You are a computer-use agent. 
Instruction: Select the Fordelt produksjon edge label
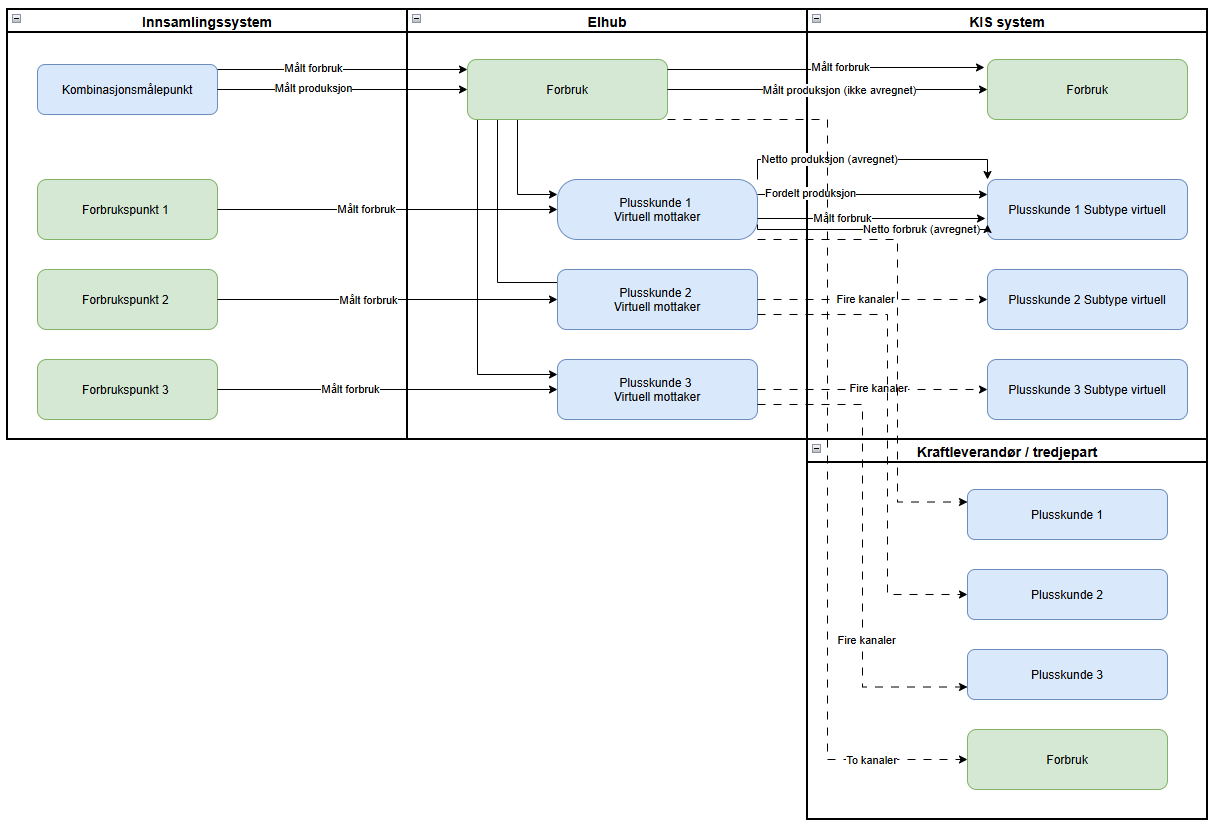tap(810, 193)
